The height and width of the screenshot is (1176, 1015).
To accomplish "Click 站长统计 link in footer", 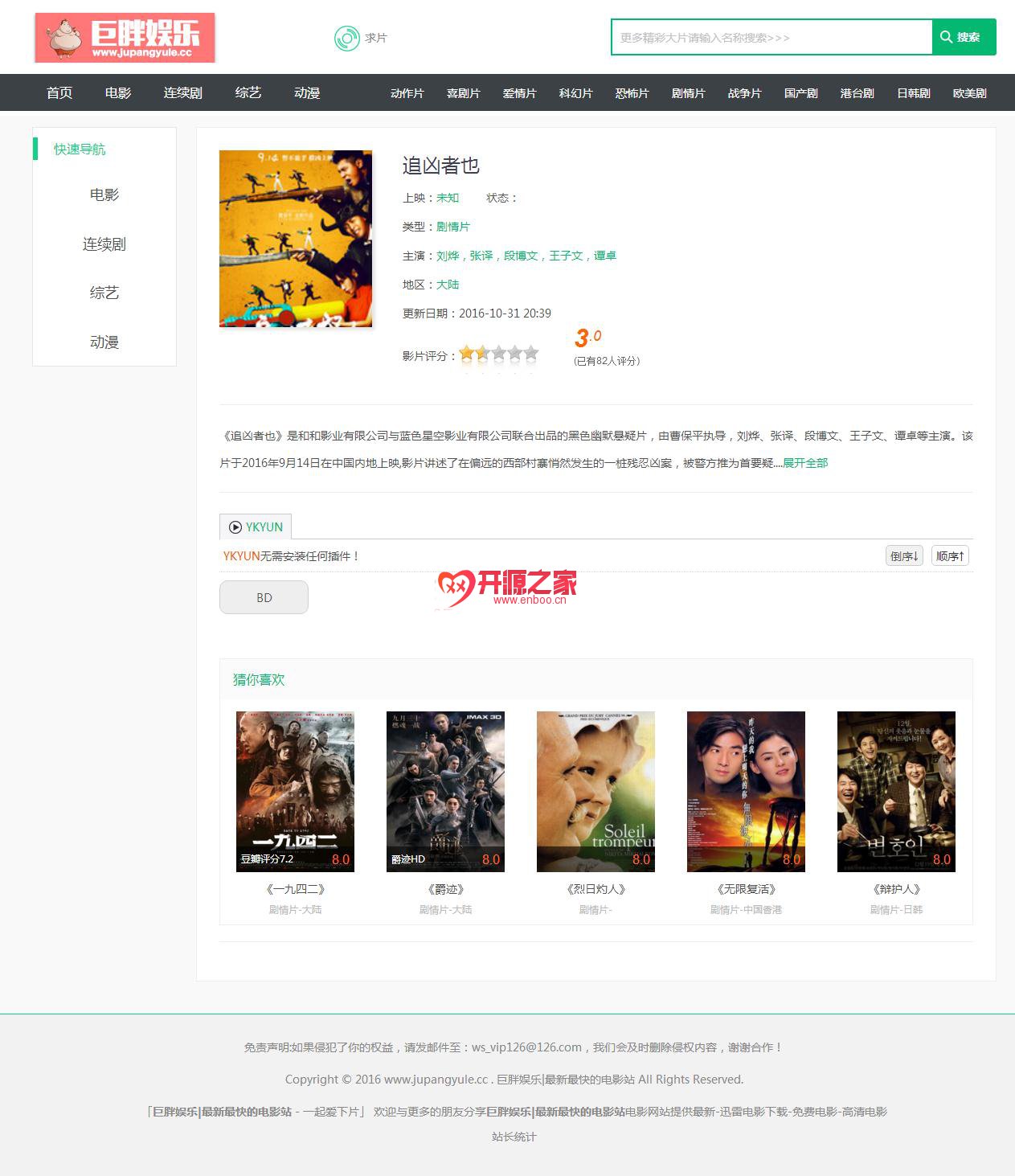I will point(514,1137).
